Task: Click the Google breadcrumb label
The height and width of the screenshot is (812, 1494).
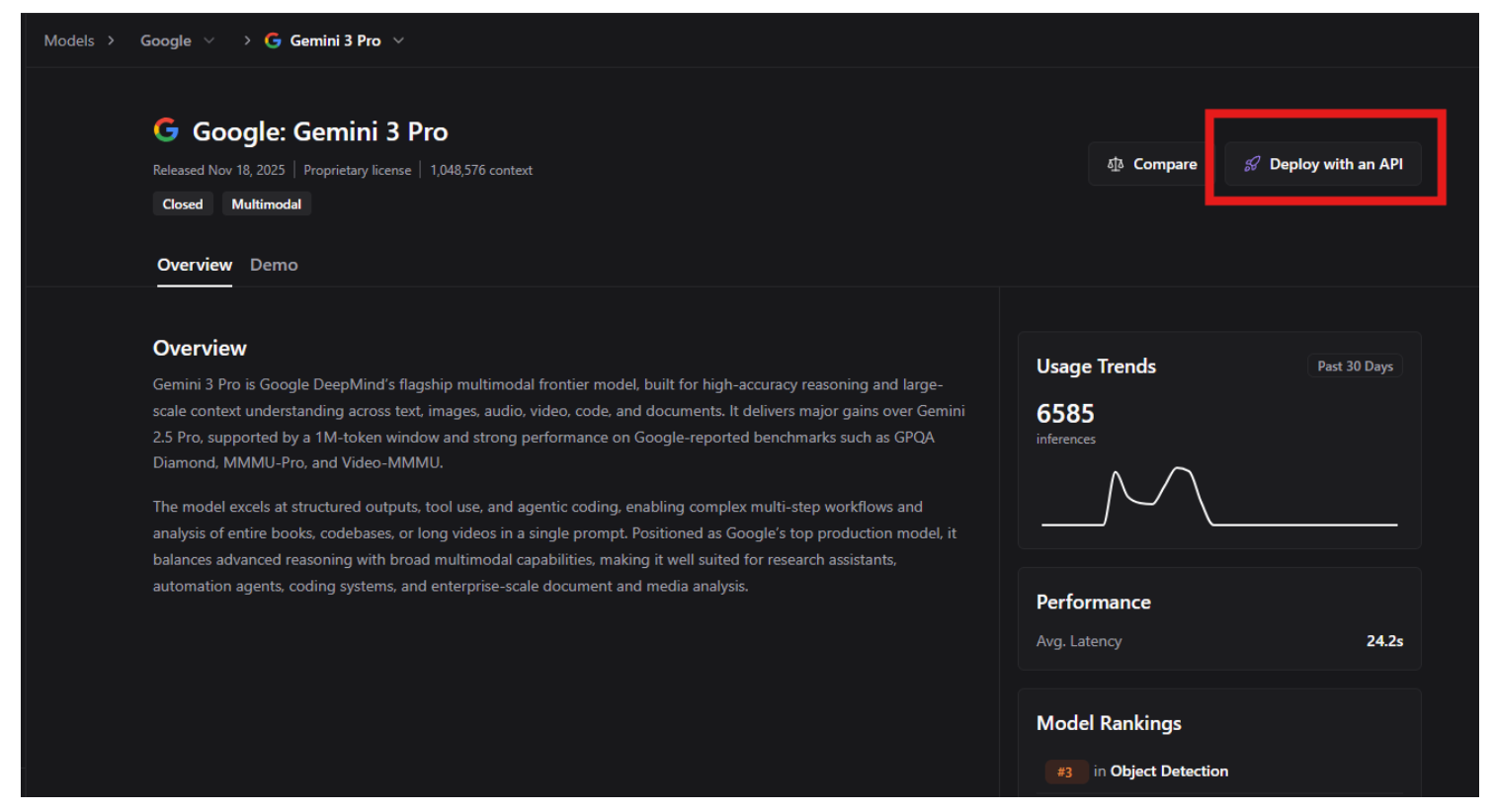Action: tap(166, 41)
